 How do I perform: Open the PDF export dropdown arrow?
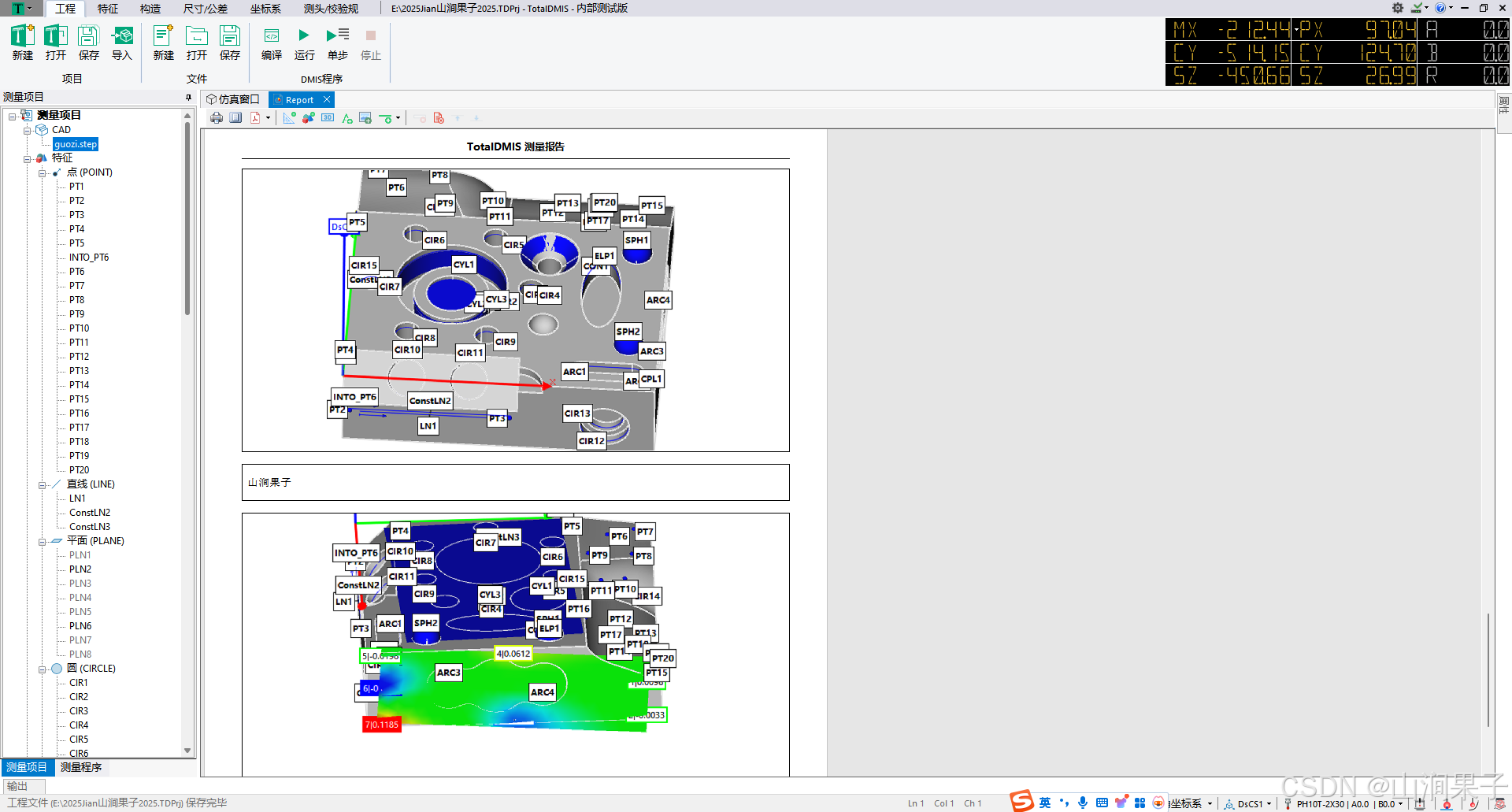click(268, 118)
